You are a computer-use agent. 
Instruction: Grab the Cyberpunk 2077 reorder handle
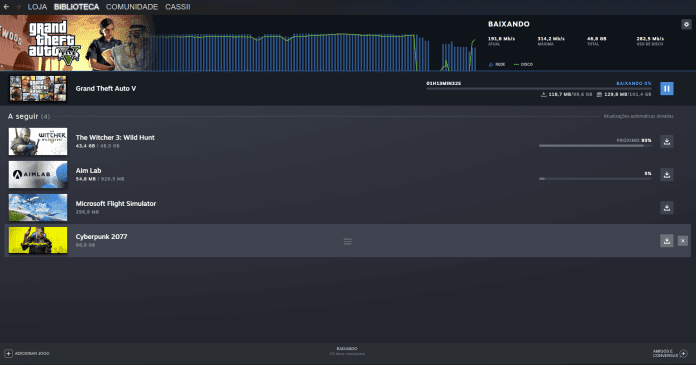coord(348,241)
